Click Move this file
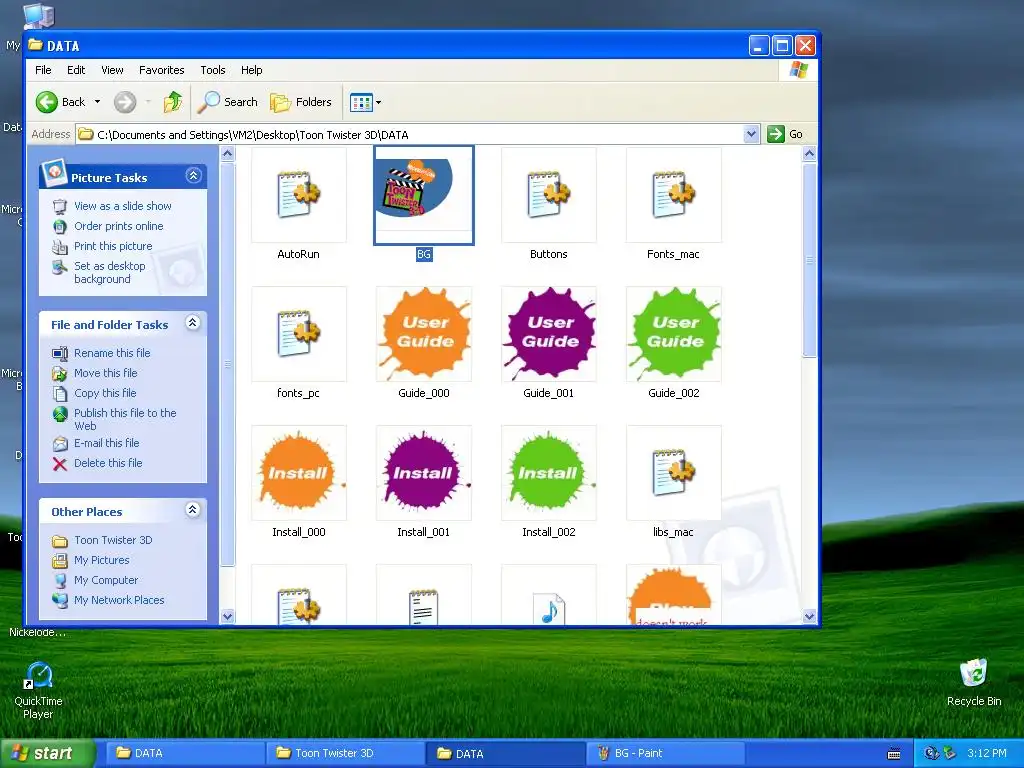 (106, 373)
